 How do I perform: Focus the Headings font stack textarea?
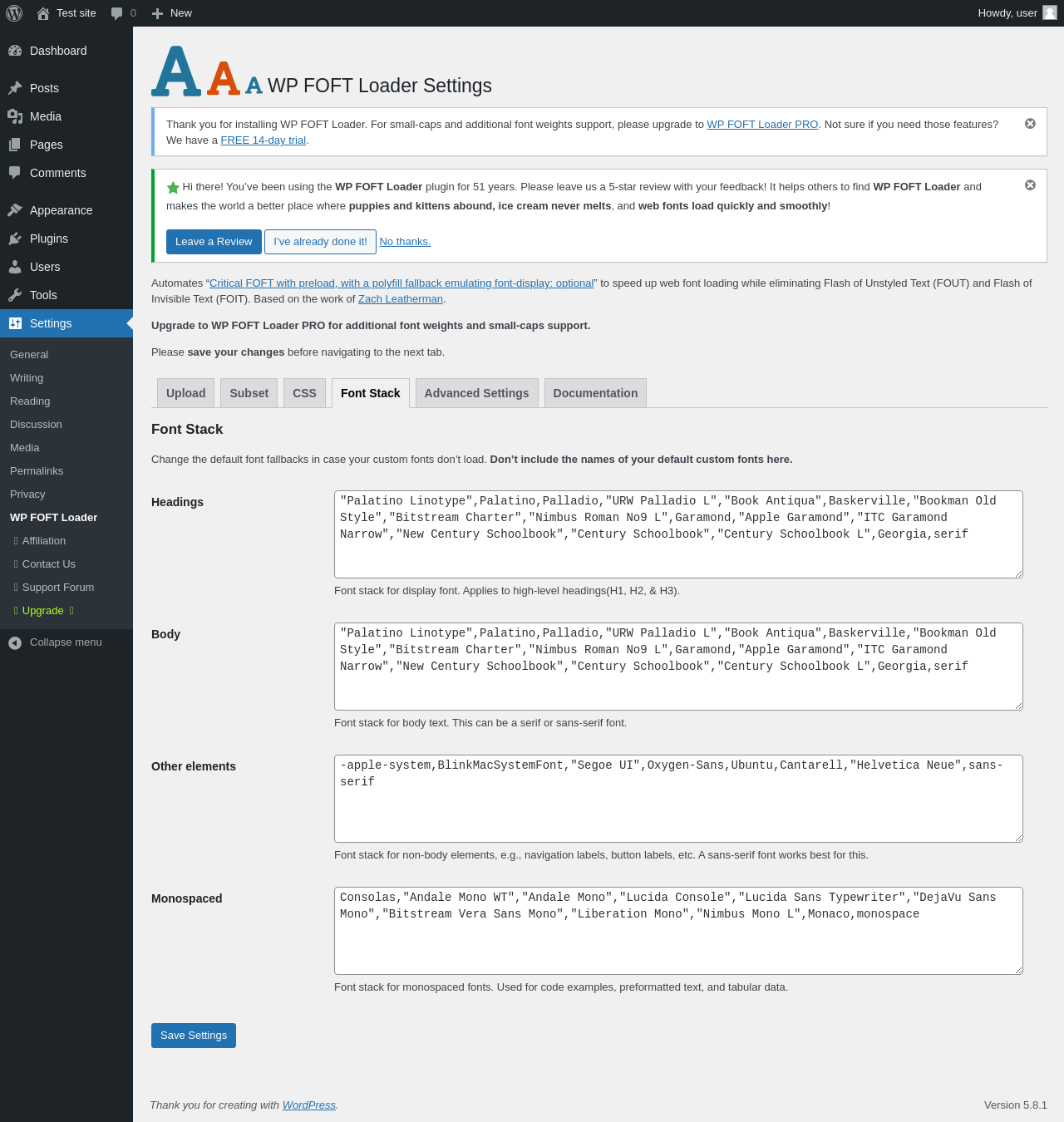(678, 534)
